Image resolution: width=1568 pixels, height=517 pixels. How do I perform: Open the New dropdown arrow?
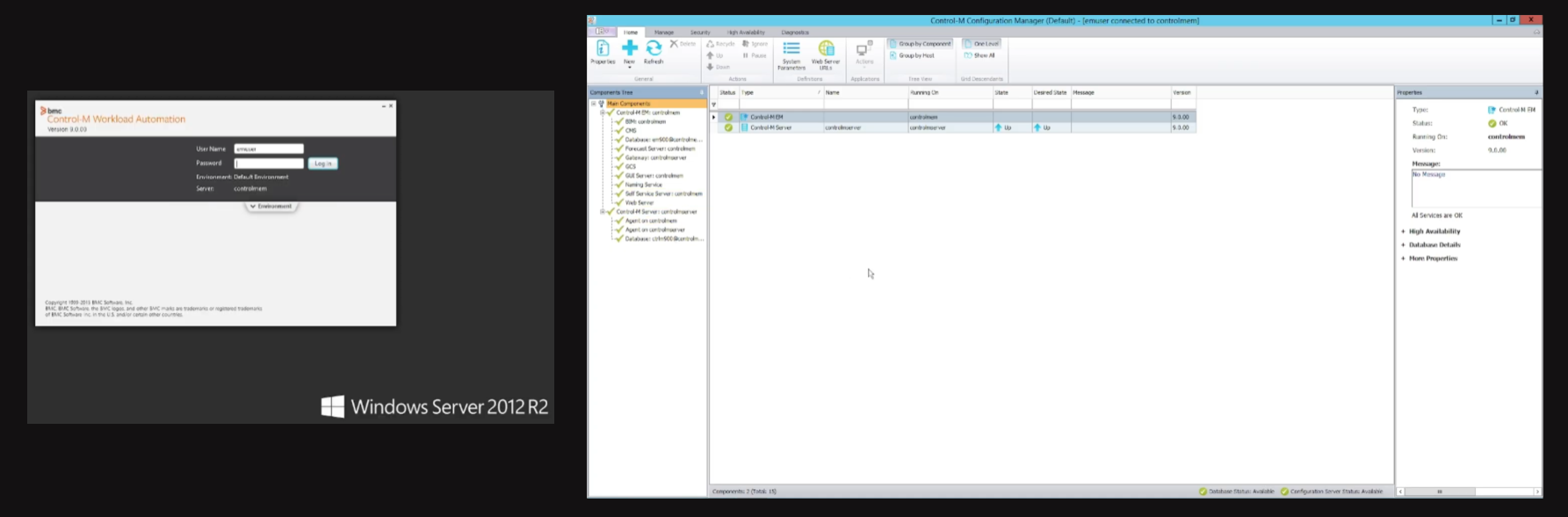point(630,68)
